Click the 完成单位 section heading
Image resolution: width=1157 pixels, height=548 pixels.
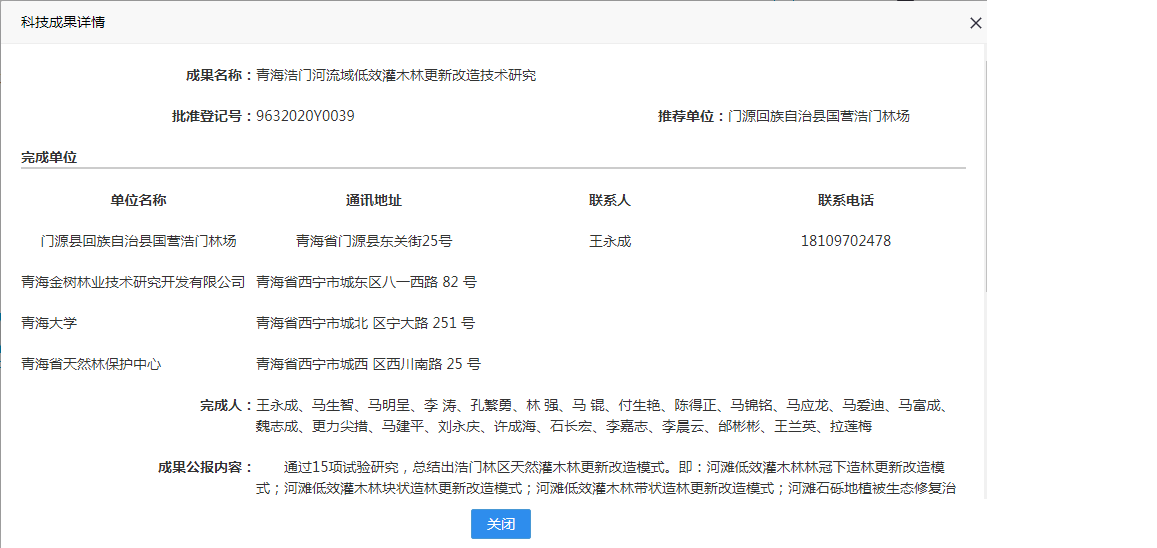[49, 157]
